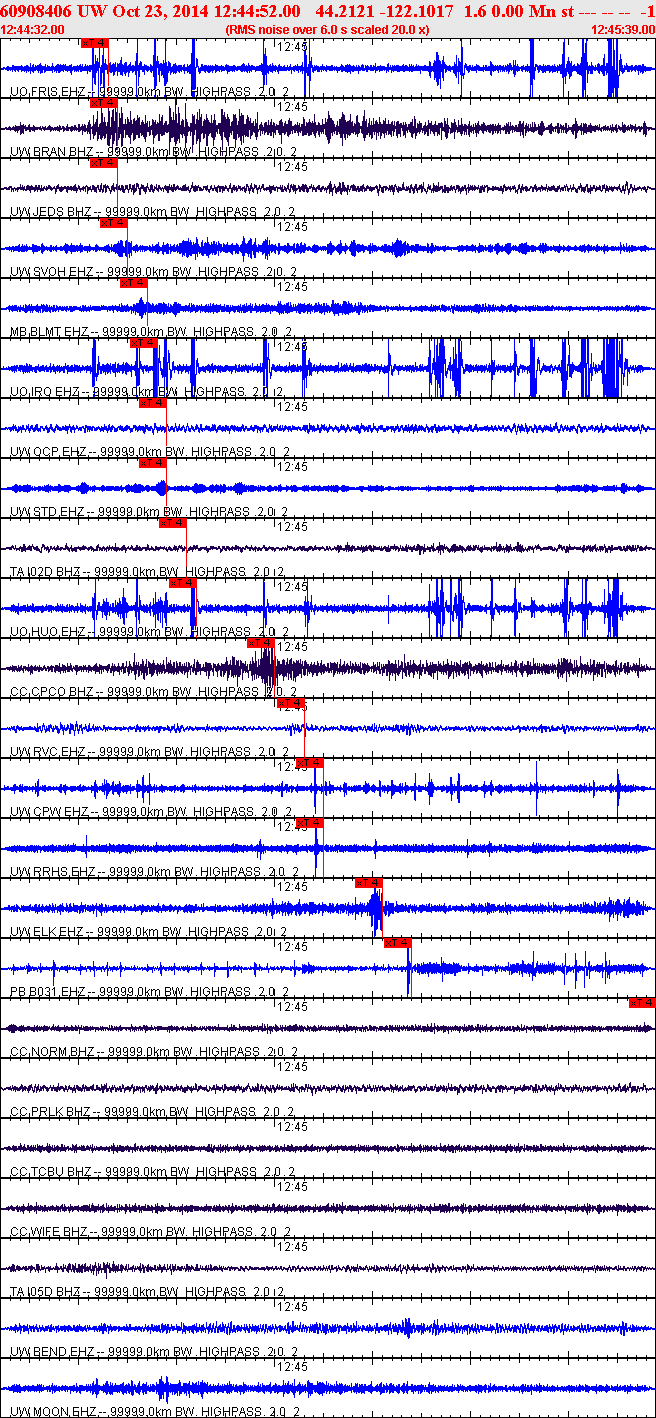Select the UW.STD.EHZ station label

click(47, 512)
